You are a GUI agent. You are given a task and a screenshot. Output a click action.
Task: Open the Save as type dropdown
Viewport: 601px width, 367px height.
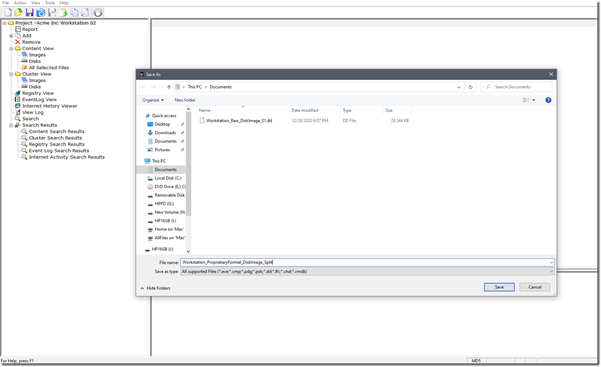click(367, 272)
